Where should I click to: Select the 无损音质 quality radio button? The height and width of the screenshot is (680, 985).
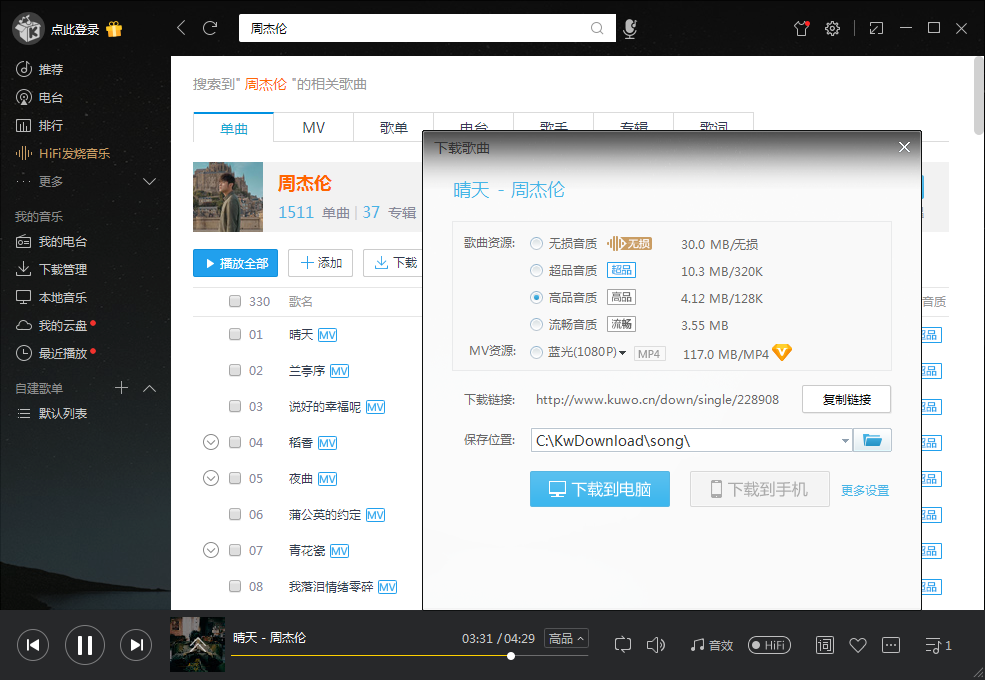point(537,242)
